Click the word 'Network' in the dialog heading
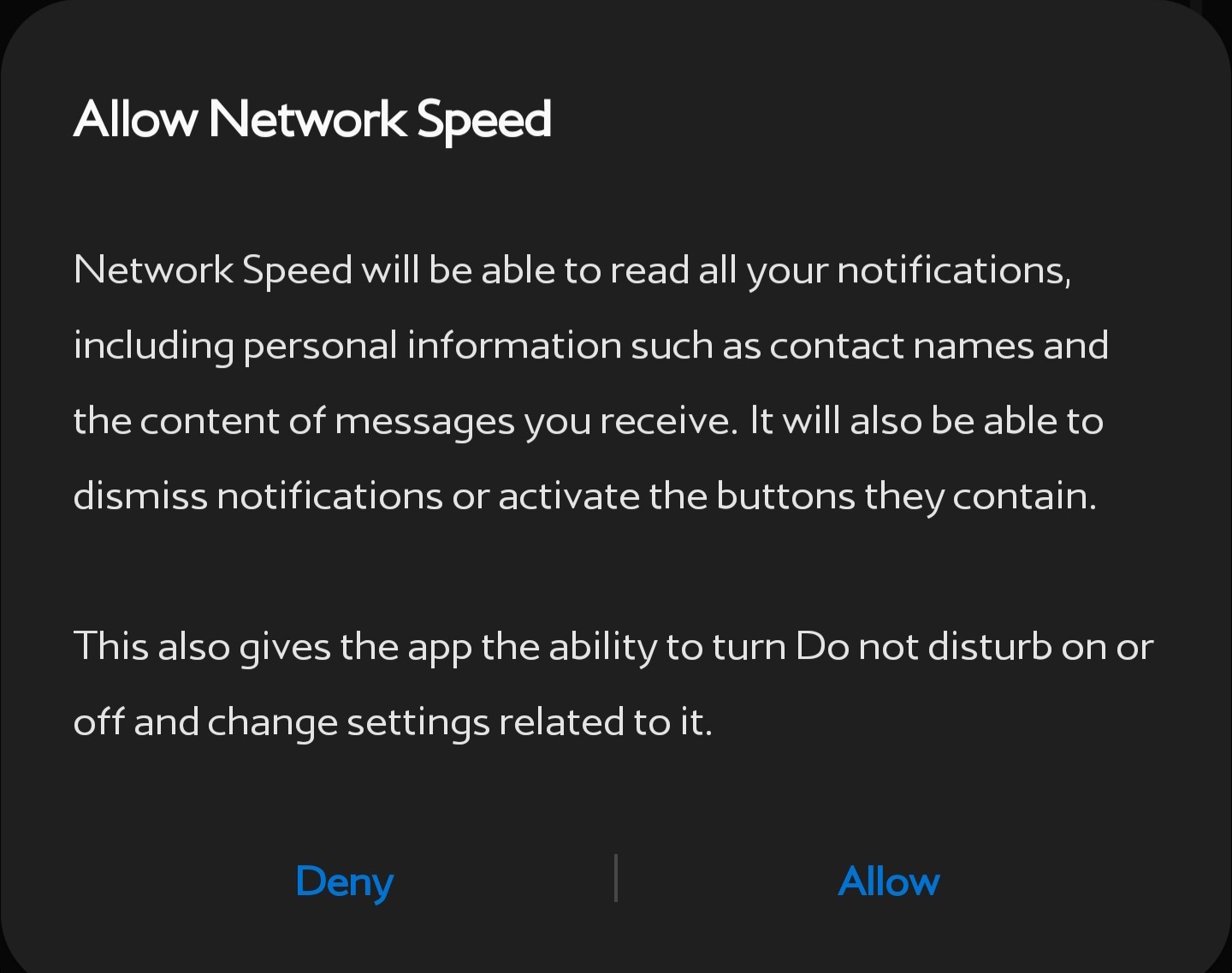The width and height of the screenshot is (1232, 973). [308, 117]
